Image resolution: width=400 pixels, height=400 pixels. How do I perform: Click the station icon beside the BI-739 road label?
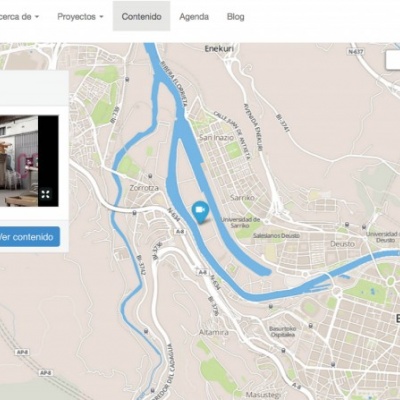point(127,79)
